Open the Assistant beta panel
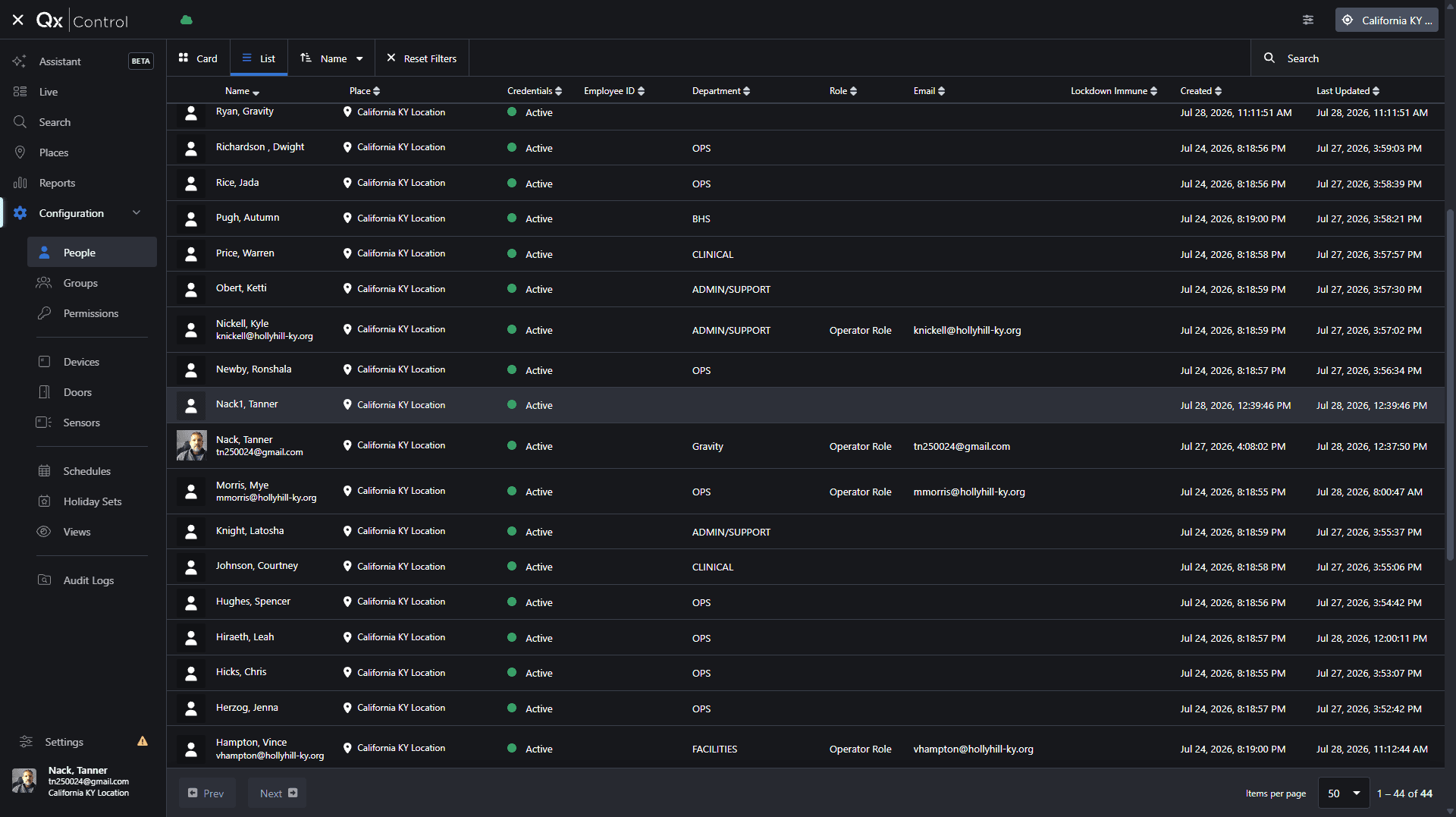Viewport: 1456px width, 817px height. (83, 61)
